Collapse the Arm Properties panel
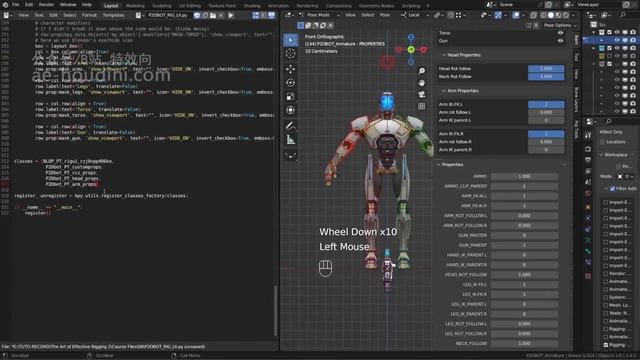Image resolution: width=640 pixels, height=360 pixels. coord(444,91)
